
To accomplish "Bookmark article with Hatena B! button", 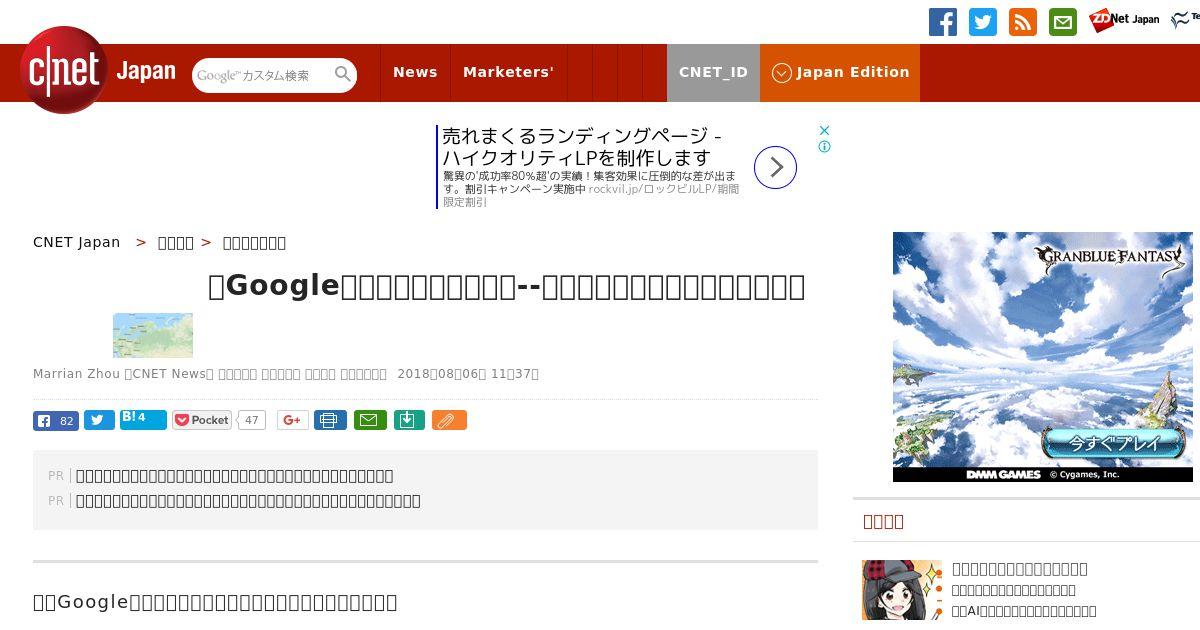I will coord(143,419).
